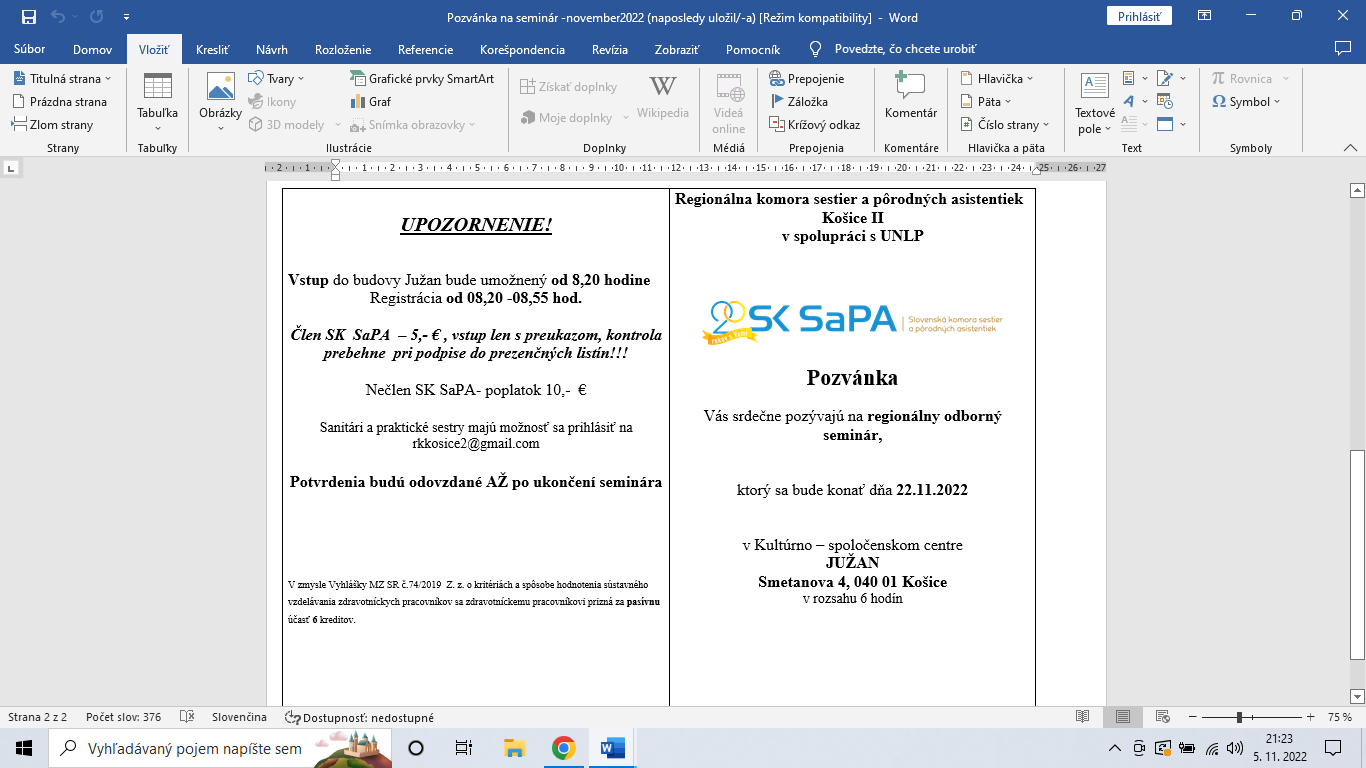Open Grafické prvky SmartArt

click(421, 78)
